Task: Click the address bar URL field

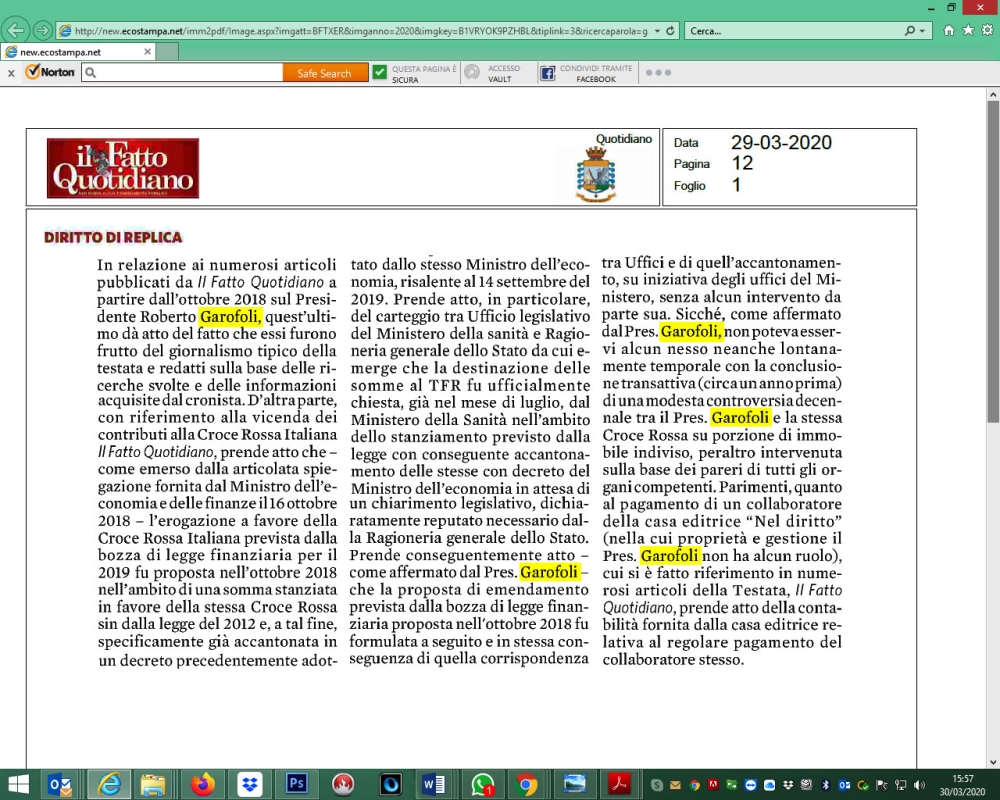Action: pyautogui.click(x=360, y=31)
